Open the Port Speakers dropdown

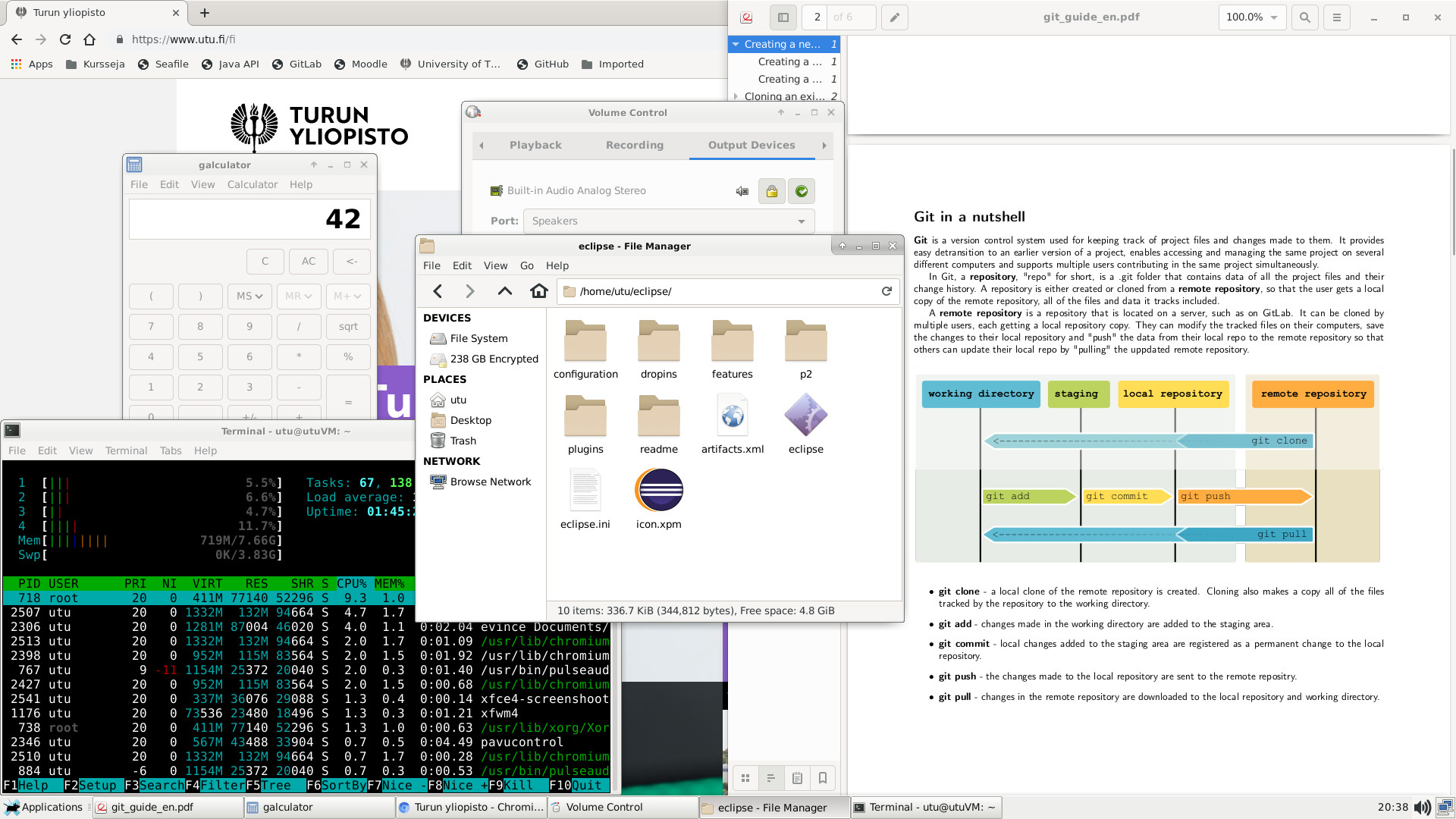(x=669, y=221)
